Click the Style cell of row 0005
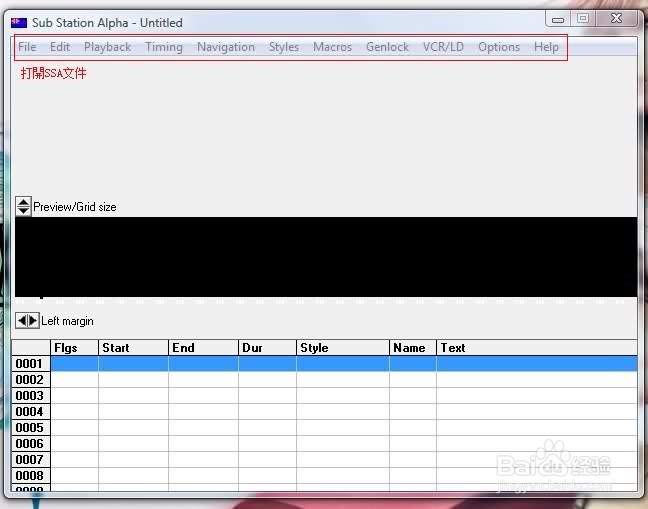The image size is (648, 509). pos(343,428)
